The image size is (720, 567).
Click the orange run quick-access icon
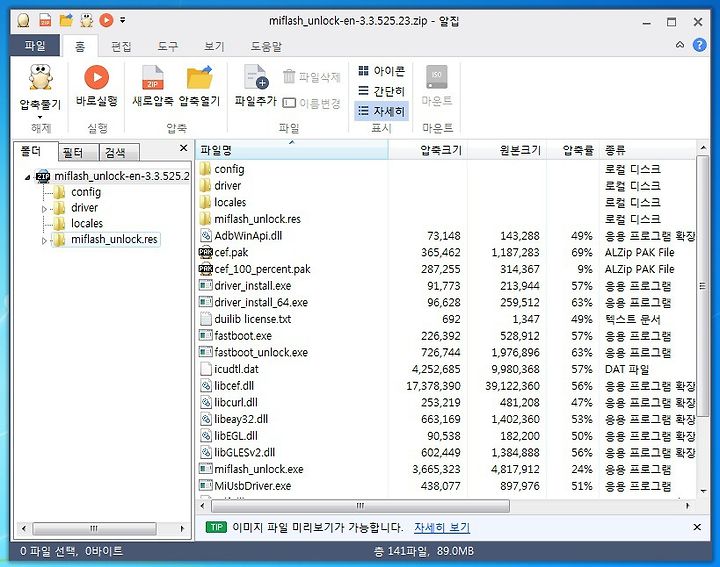[x=106, y=20]
